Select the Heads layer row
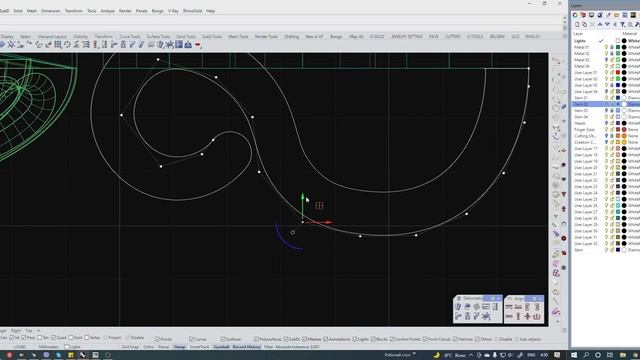Image resolution: width=640 pixels, height=360 pixels. 605,123
